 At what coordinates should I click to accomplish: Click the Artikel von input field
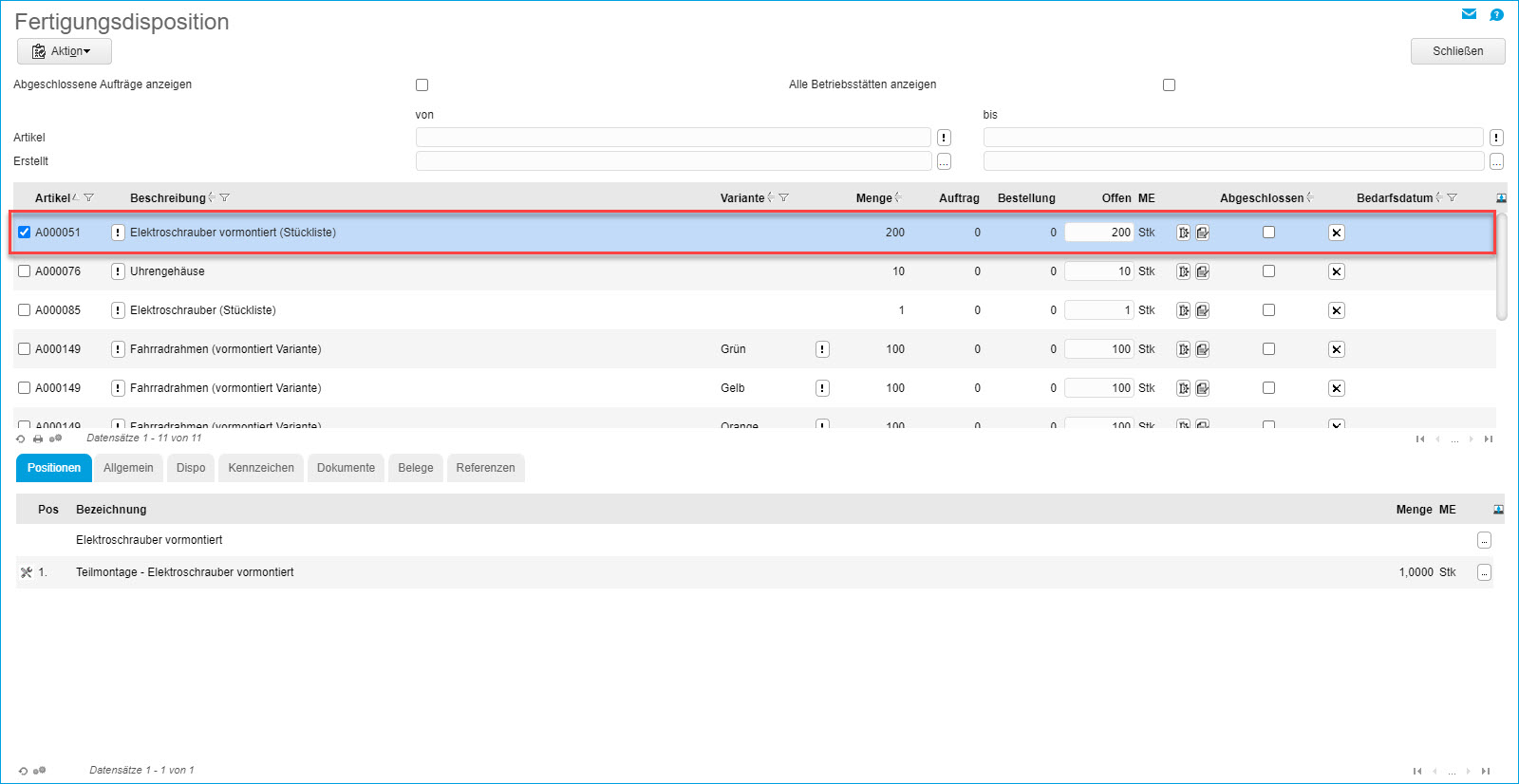pos(672,138)
